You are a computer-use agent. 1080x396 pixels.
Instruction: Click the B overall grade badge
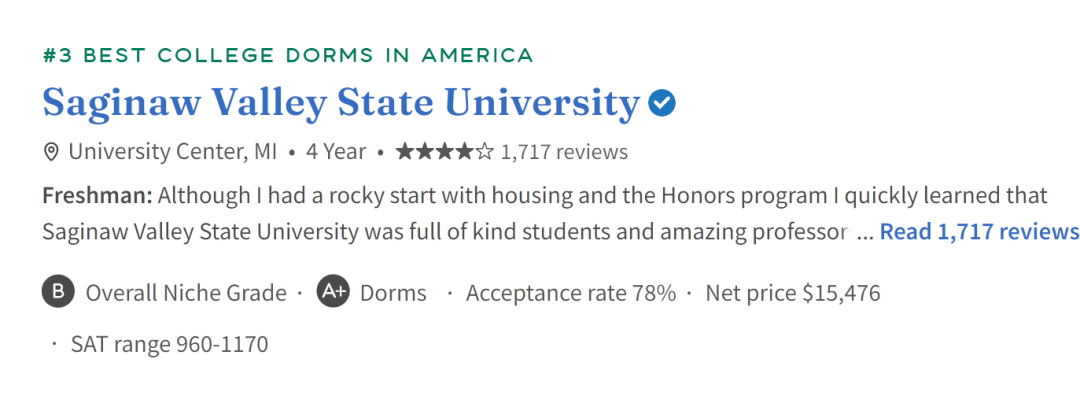[x=59, y=292]
